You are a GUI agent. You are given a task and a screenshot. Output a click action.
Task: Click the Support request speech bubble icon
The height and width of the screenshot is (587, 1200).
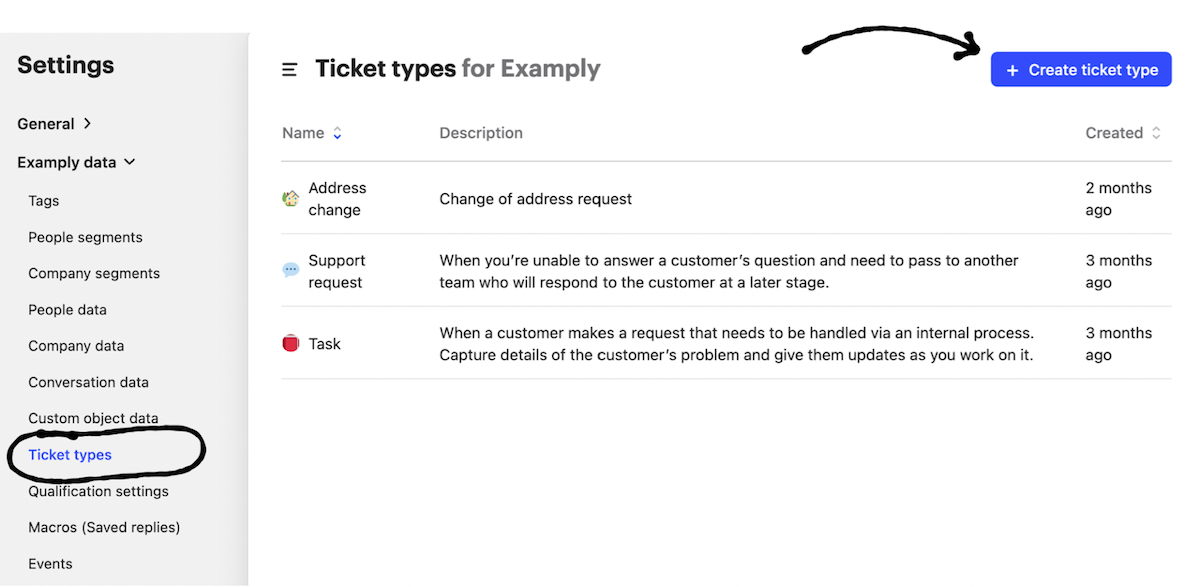coord(291,271)
